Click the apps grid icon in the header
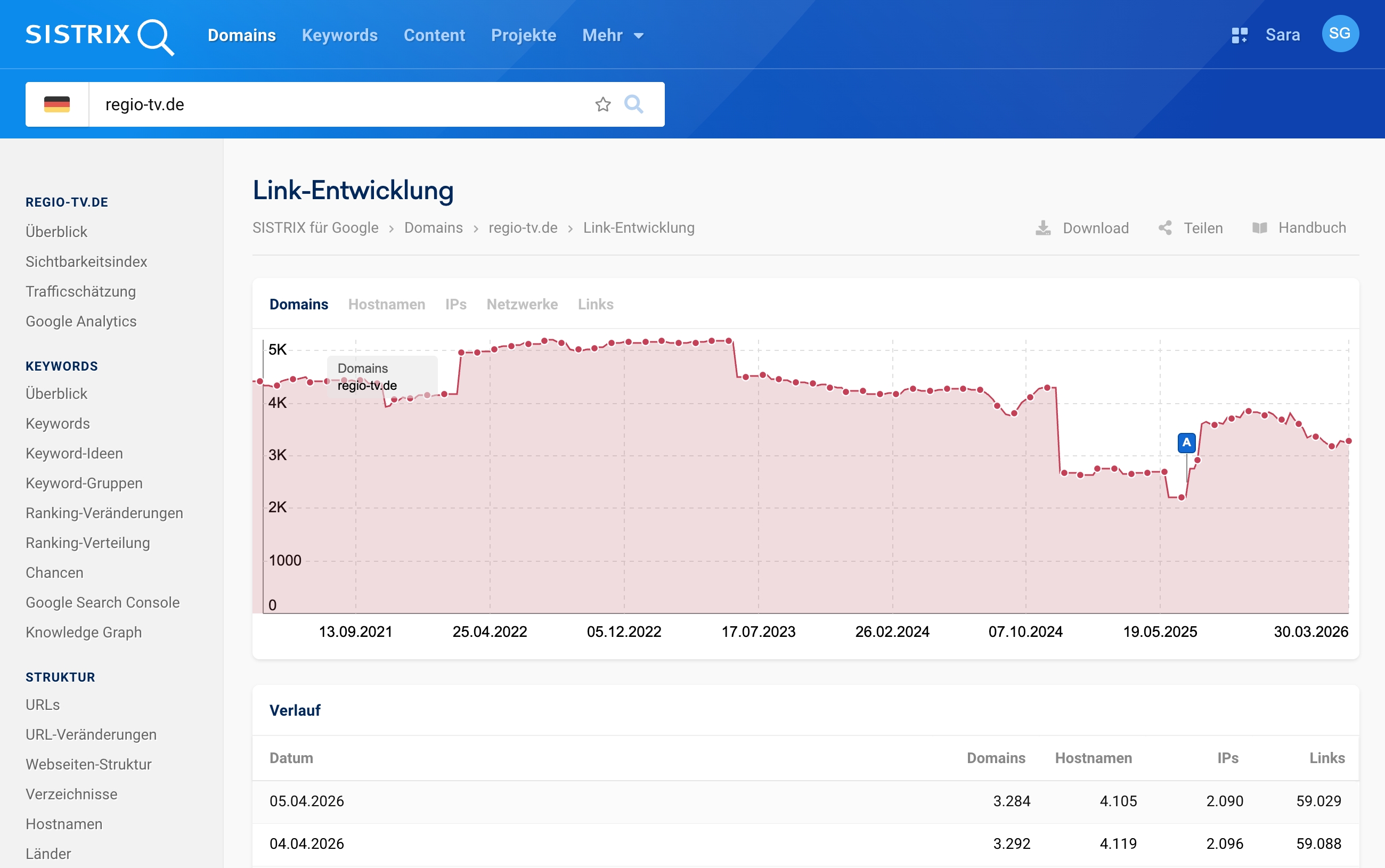 click(1240, 35)
